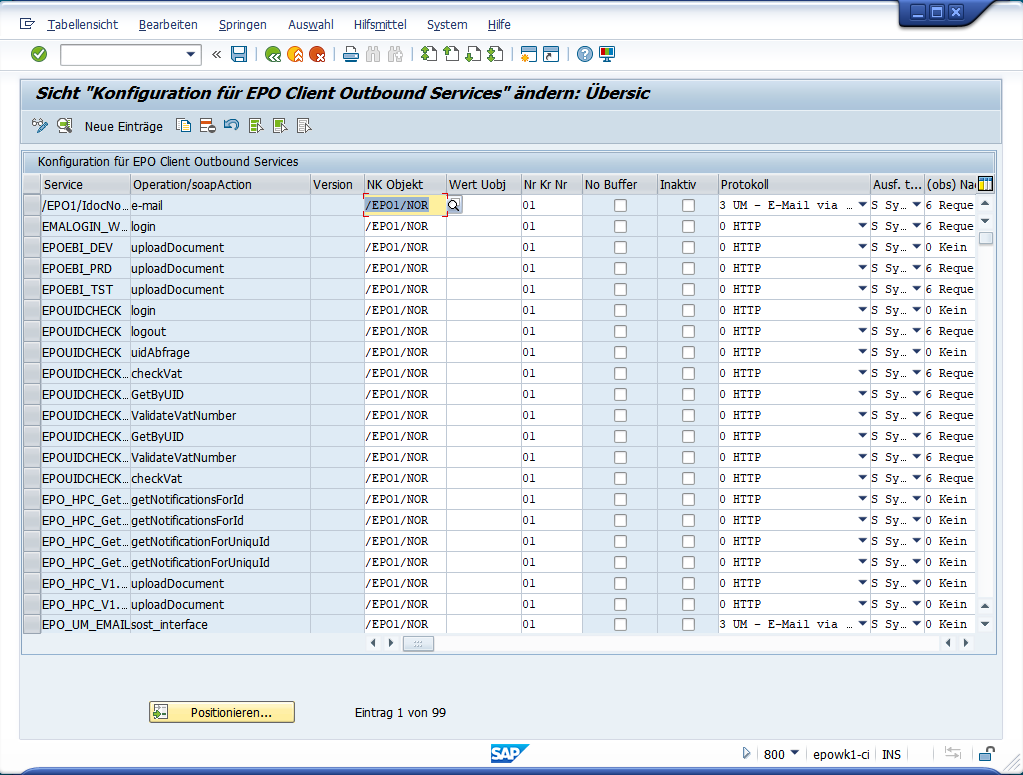The image size is (1023, 775).
Task: Go to last page icon
Action: coord(495,54)
